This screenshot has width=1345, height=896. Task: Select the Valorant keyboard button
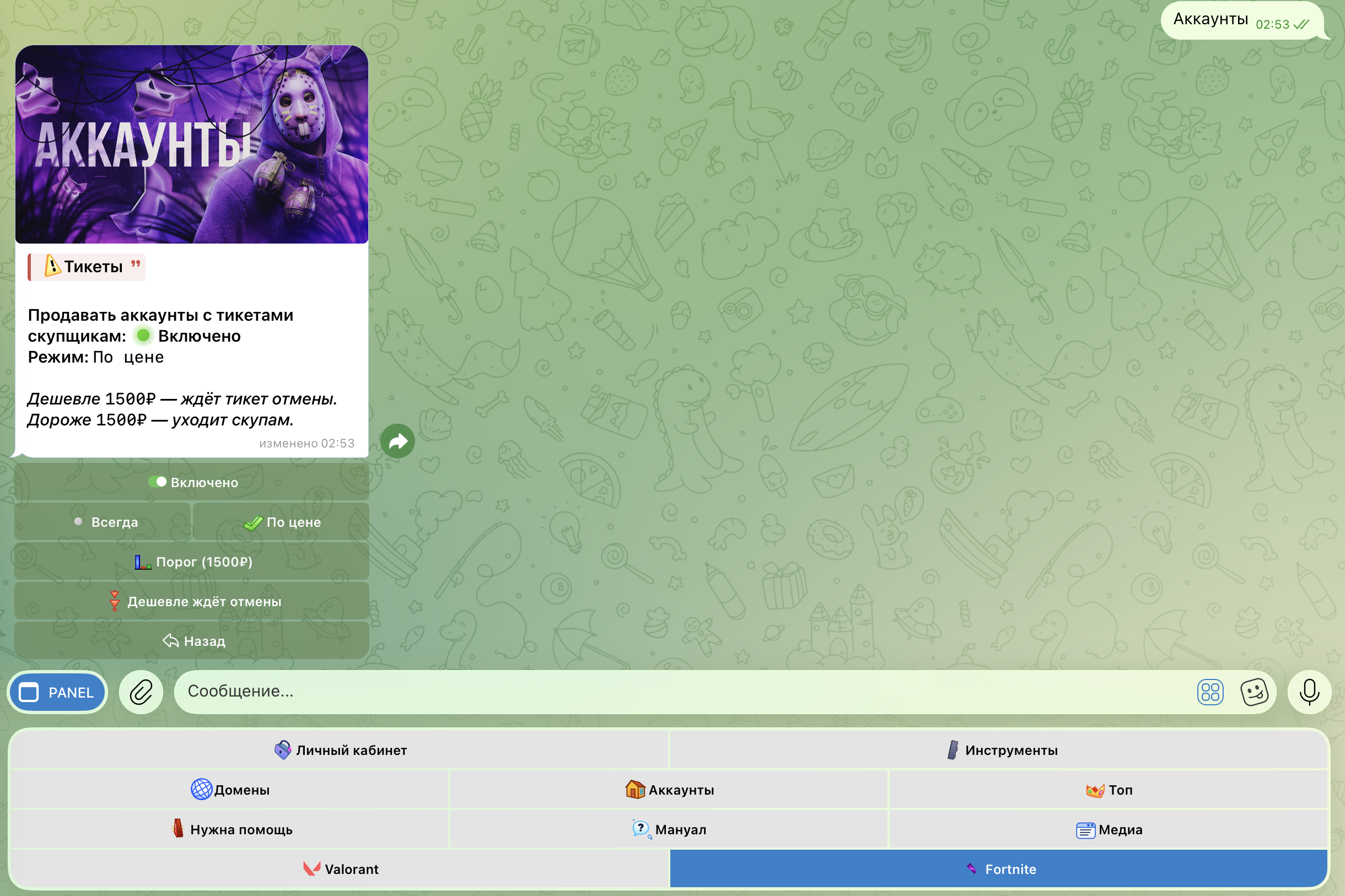pyautogui.click(x=340, y=868)
